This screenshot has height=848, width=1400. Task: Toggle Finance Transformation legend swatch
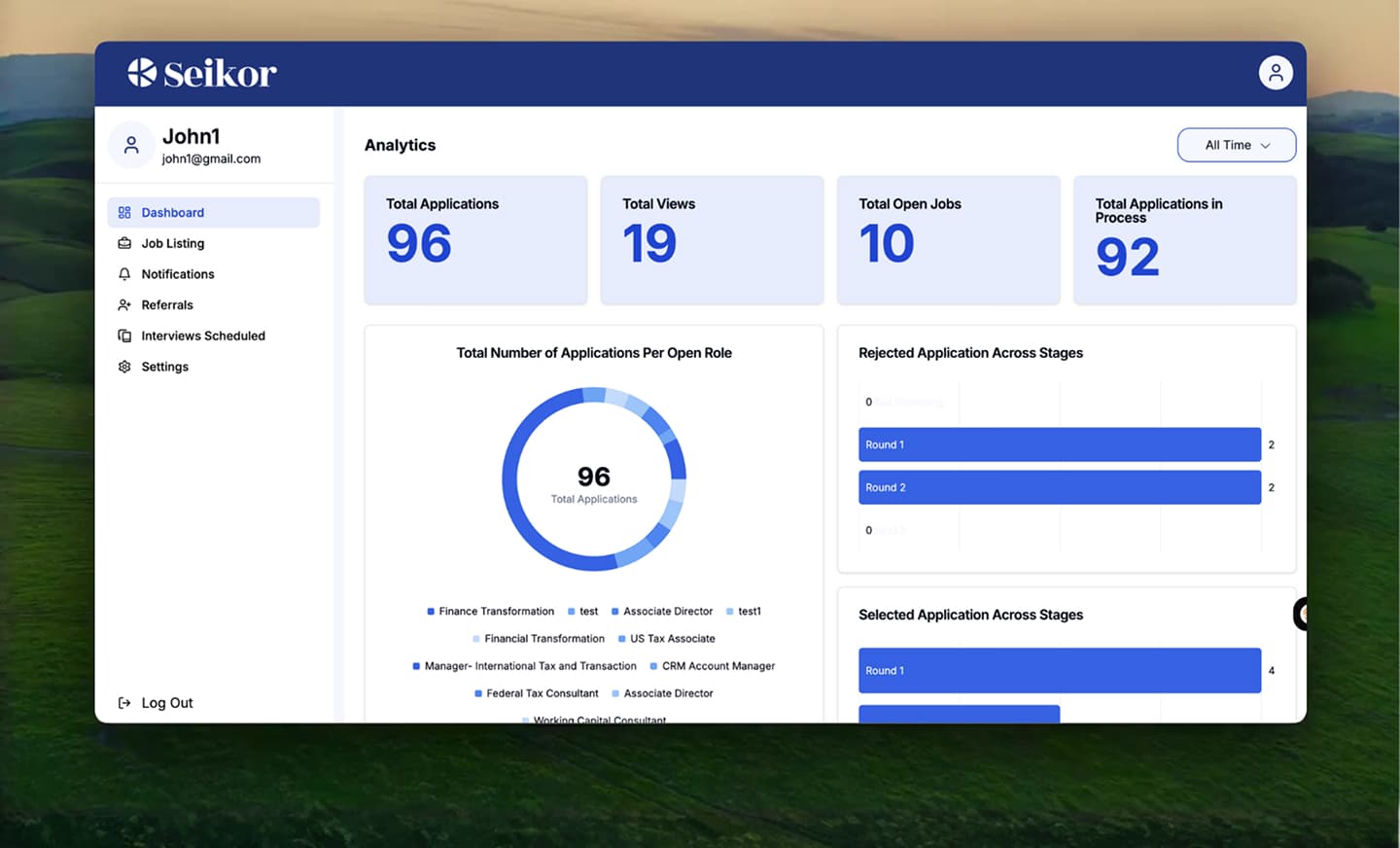pyautogui.click(x=431, y=612)
